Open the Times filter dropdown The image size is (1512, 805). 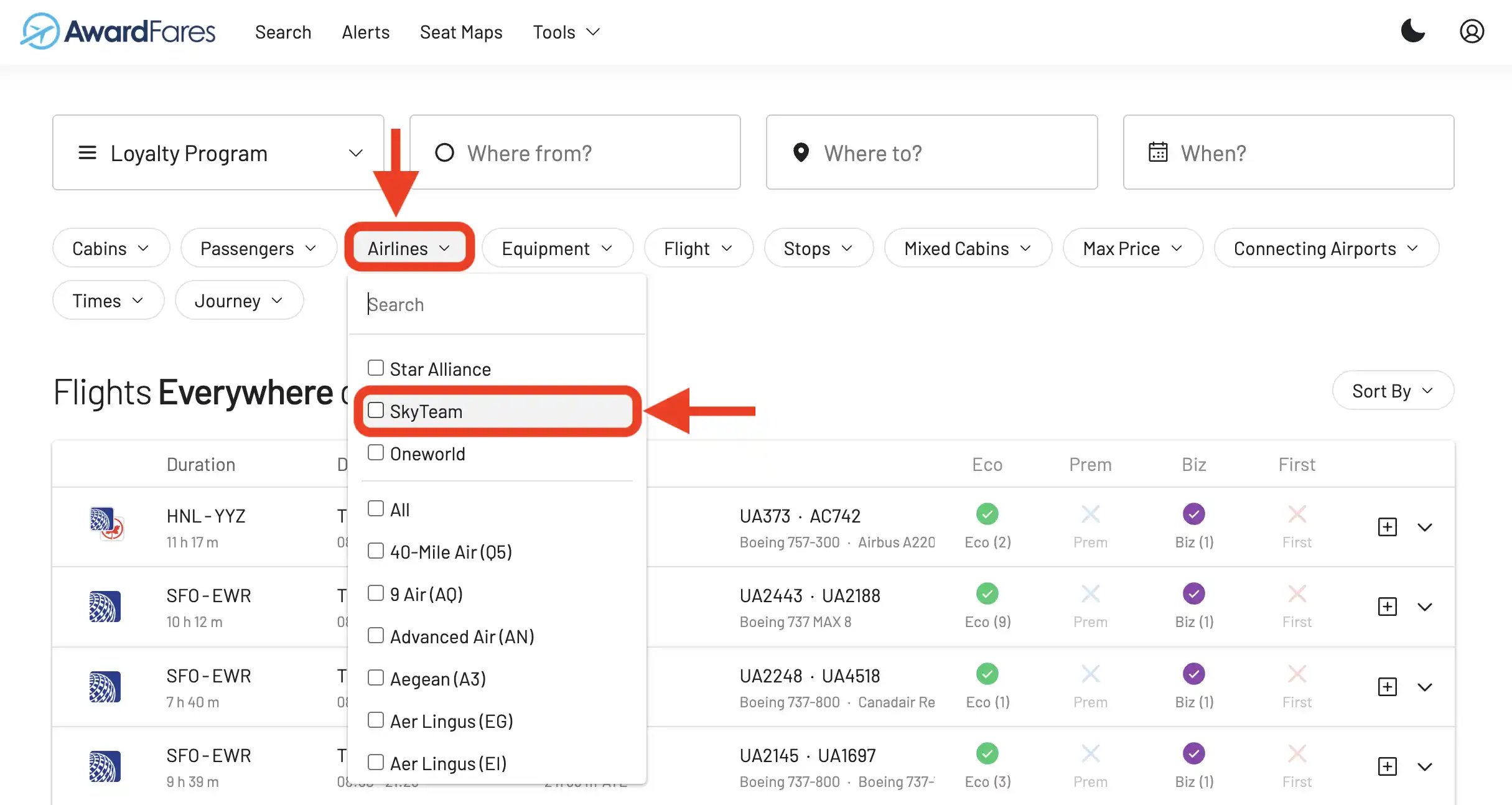coord(108,300)
